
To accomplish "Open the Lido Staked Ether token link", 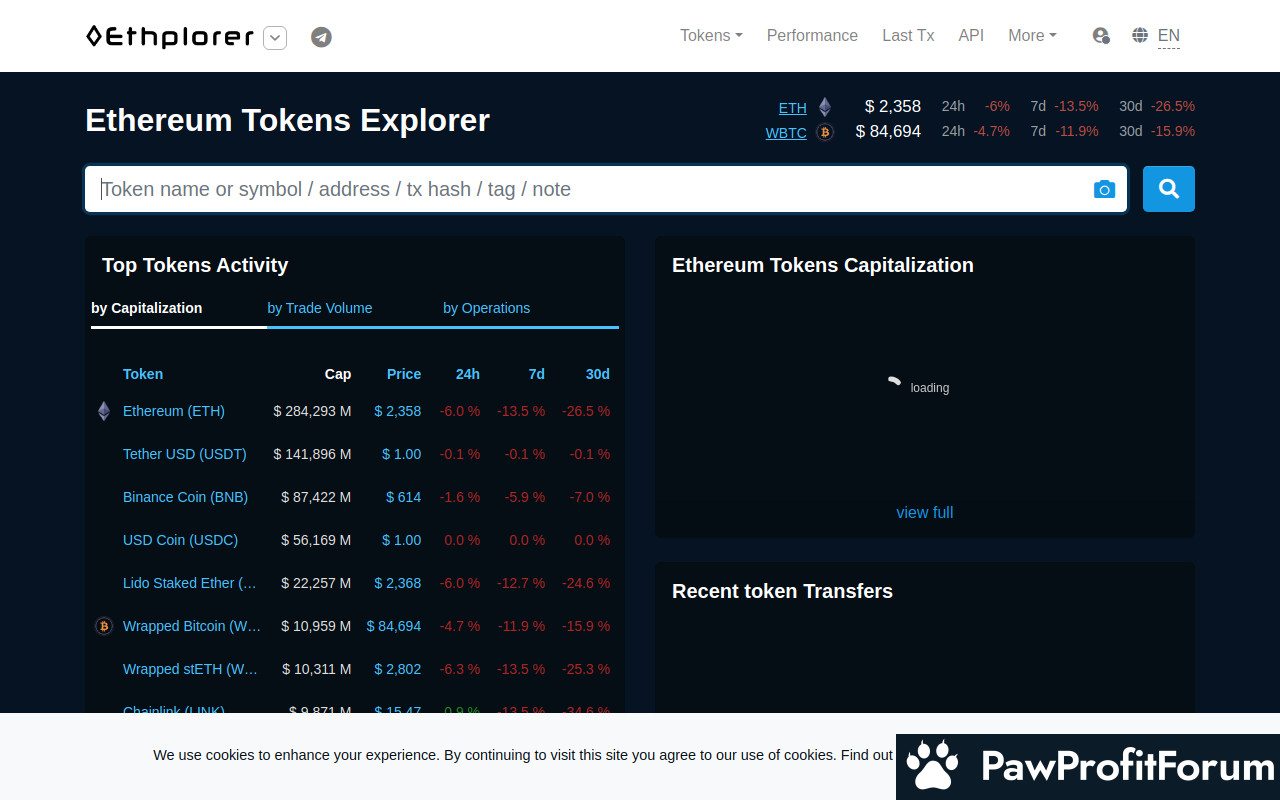I will (x=190, y=583).
